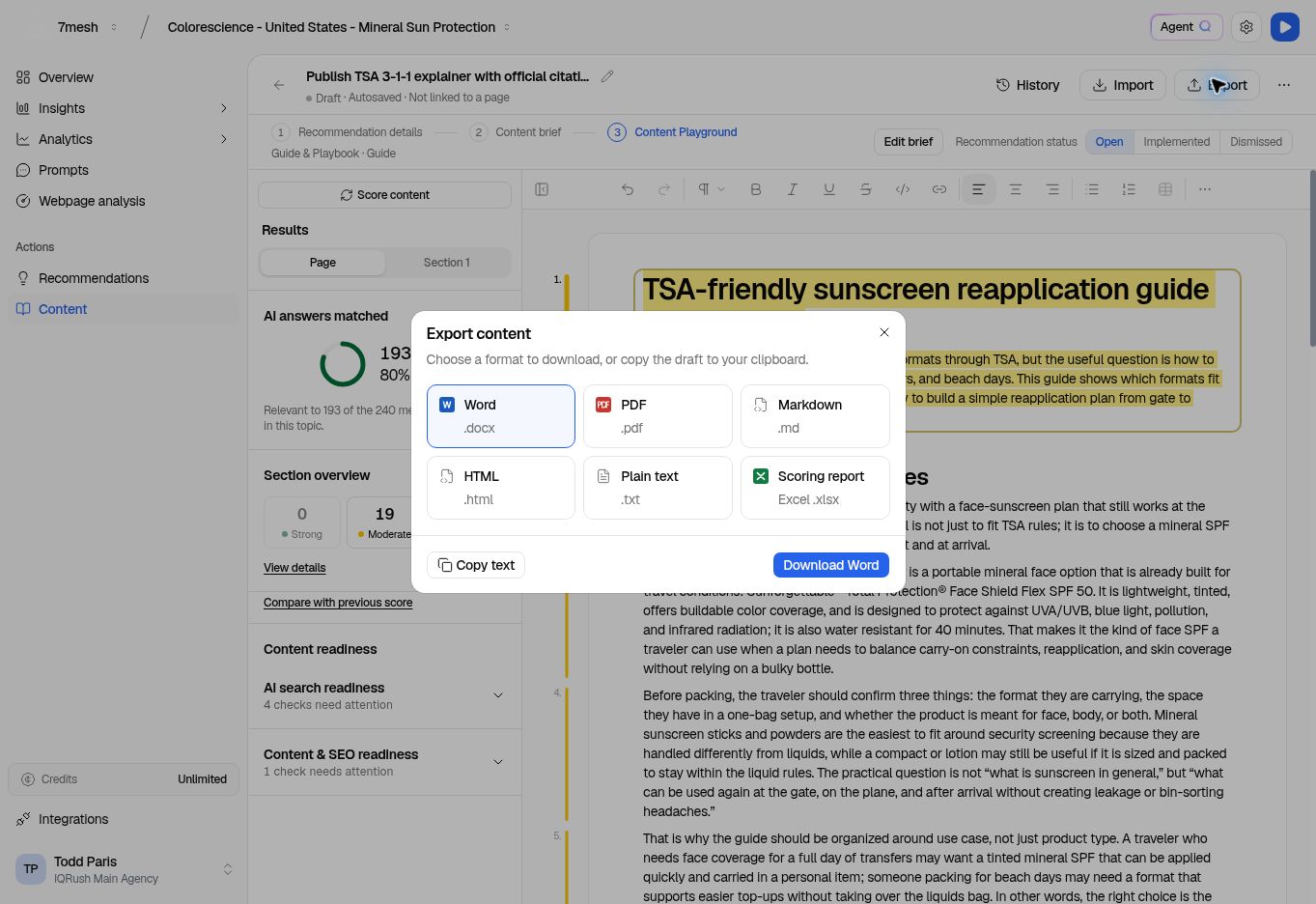Viewport: 1316px width, 904px height.
Task: Open Compare with previous score link
Action: tap(338, 603)
